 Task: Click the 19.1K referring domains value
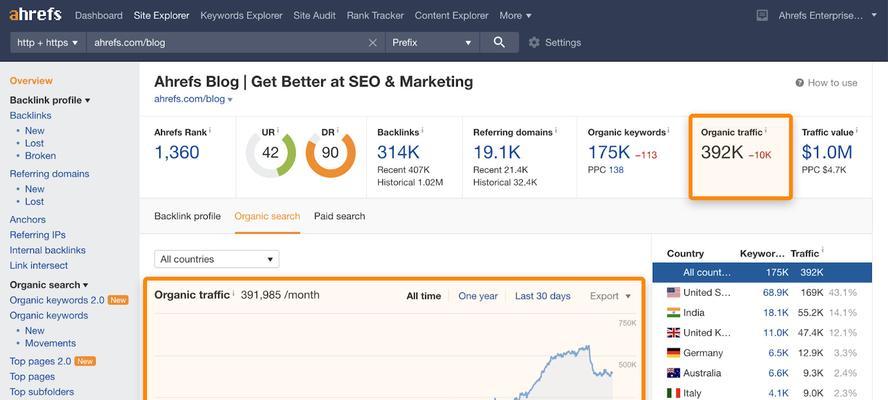click(497, 152)
